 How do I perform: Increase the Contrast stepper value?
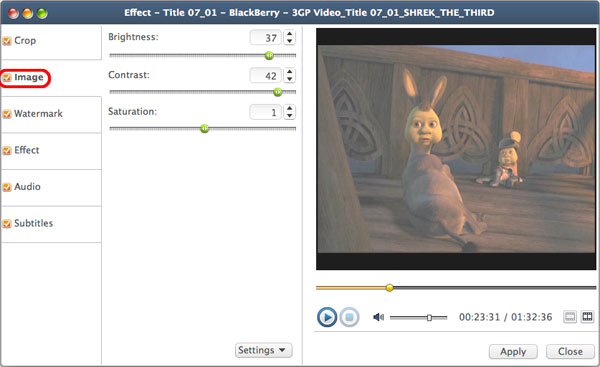[x=290, y=72]
